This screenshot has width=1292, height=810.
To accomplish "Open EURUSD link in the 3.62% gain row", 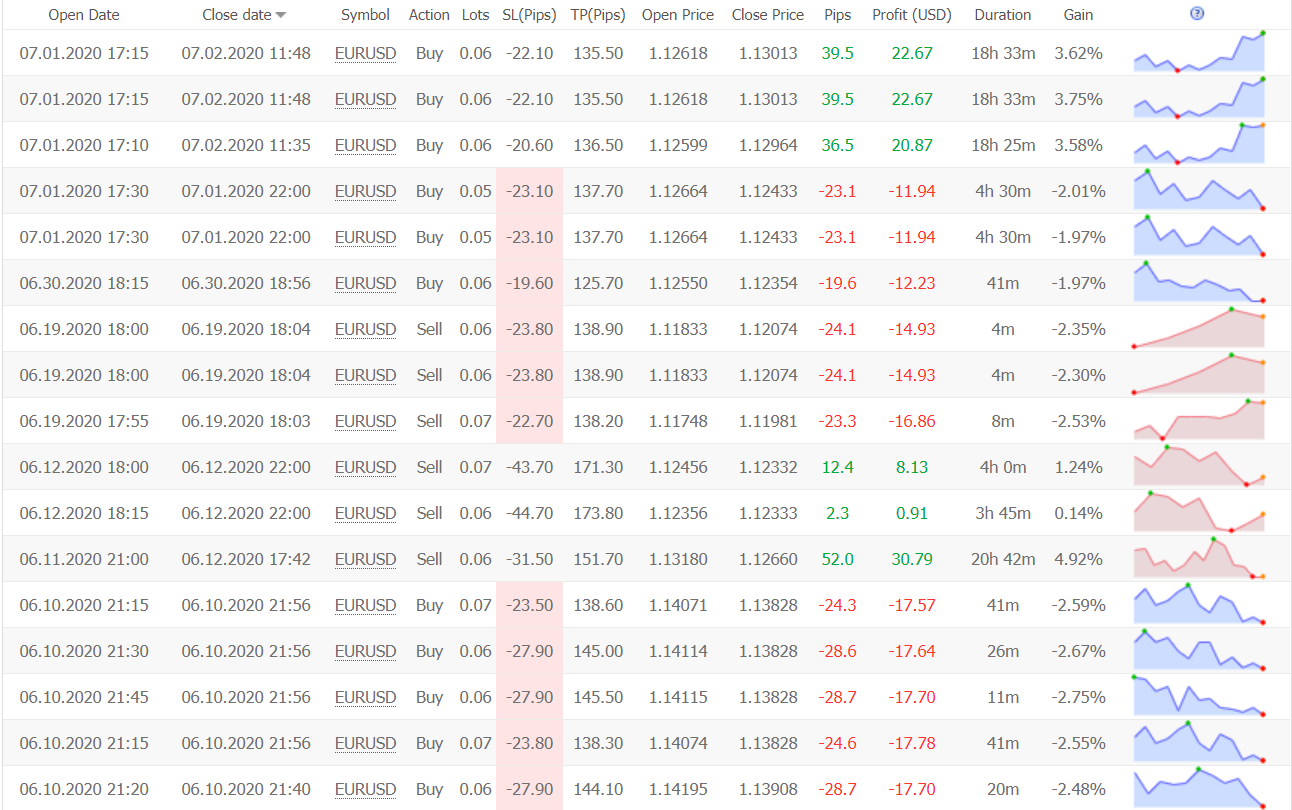I will click(365, 53).
